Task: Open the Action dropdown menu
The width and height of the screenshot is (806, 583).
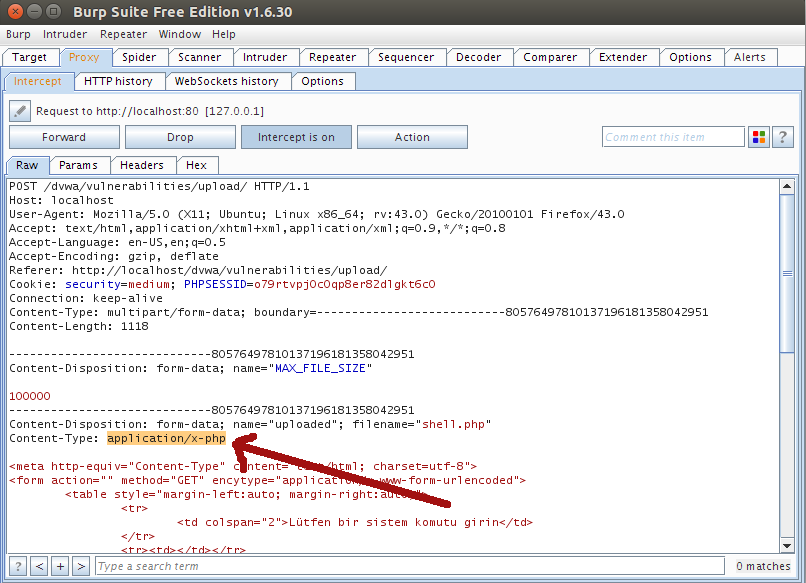Action: click(x=412, y=137)
